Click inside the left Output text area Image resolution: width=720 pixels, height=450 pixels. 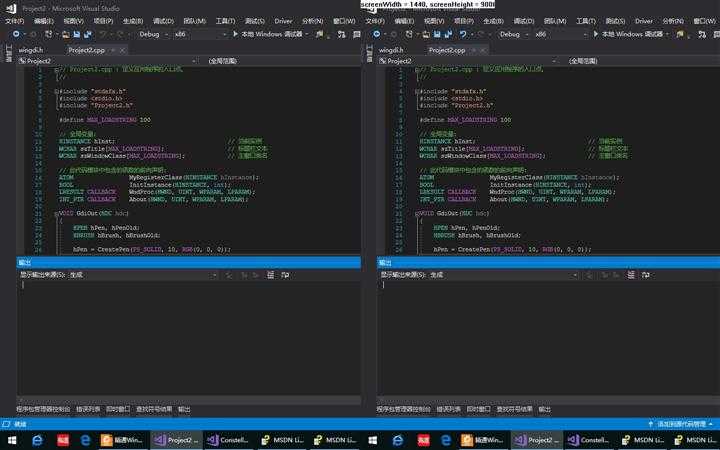[189, 338]
